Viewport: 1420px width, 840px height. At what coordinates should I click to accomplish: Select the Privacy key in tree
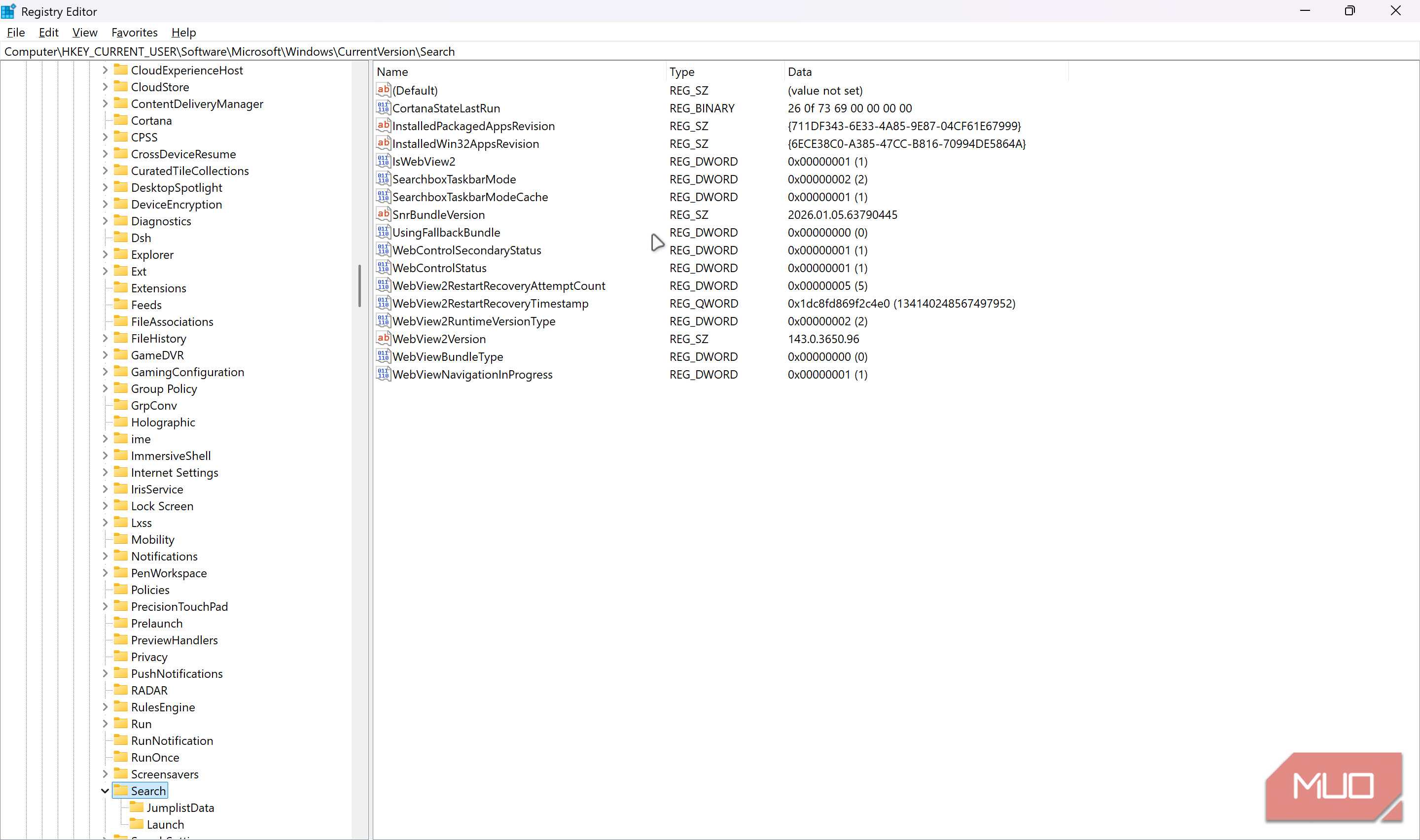149,657
